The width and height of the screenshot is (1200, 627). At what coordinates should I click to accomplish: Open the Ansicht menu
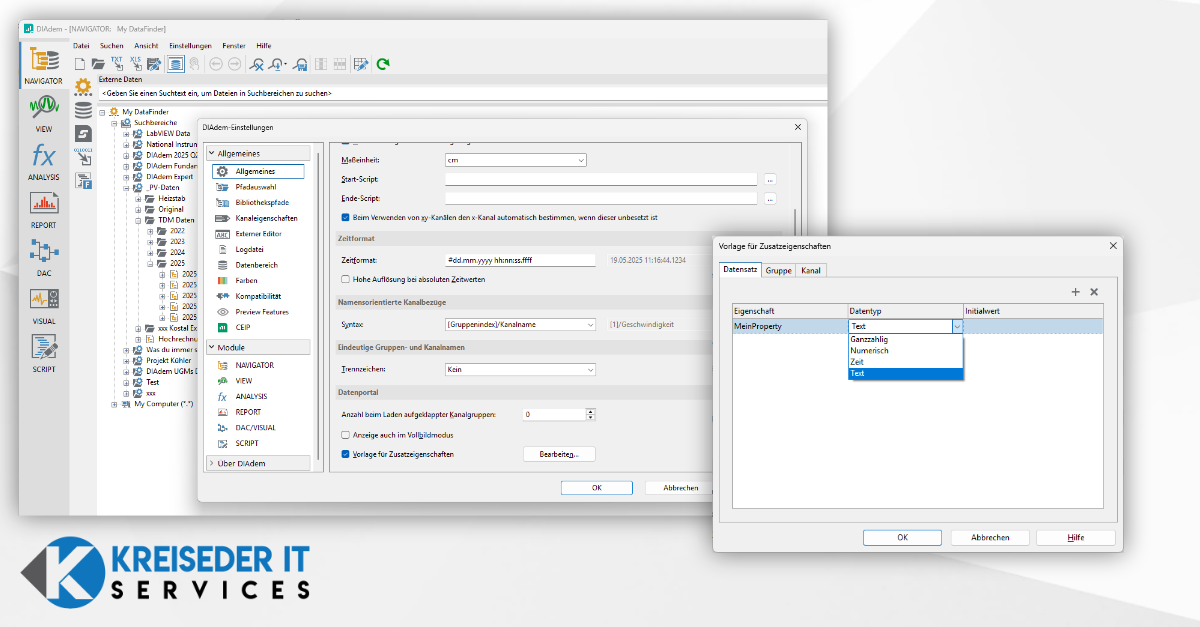[x=146, y=46]
